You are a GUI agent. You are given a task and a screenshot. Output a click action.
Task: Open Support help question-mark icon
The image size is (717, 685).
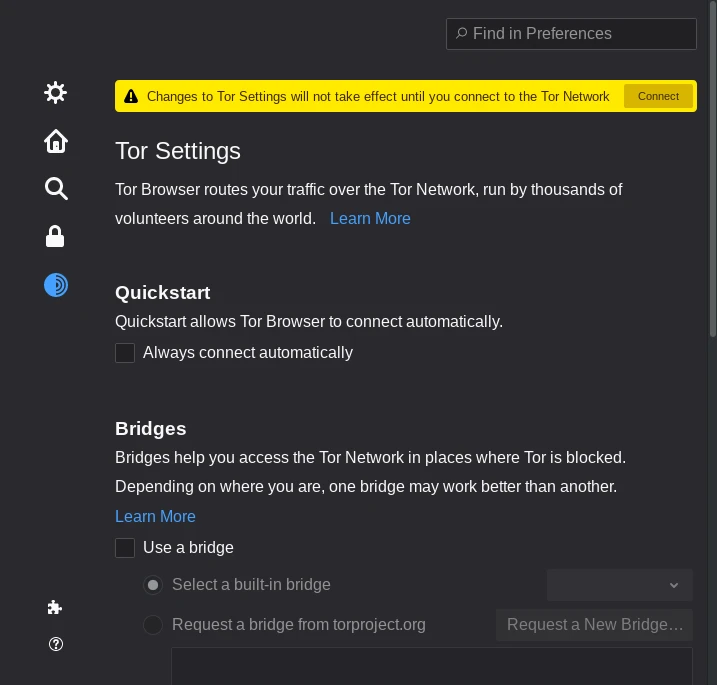[56, 644]
